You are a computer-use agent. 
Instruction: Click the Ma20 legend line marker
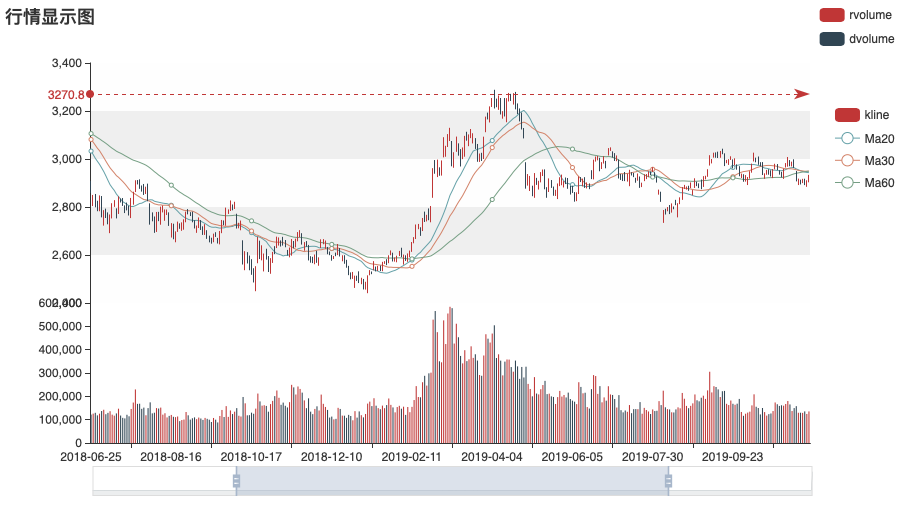pyautogui.click(x=846, y=138)
